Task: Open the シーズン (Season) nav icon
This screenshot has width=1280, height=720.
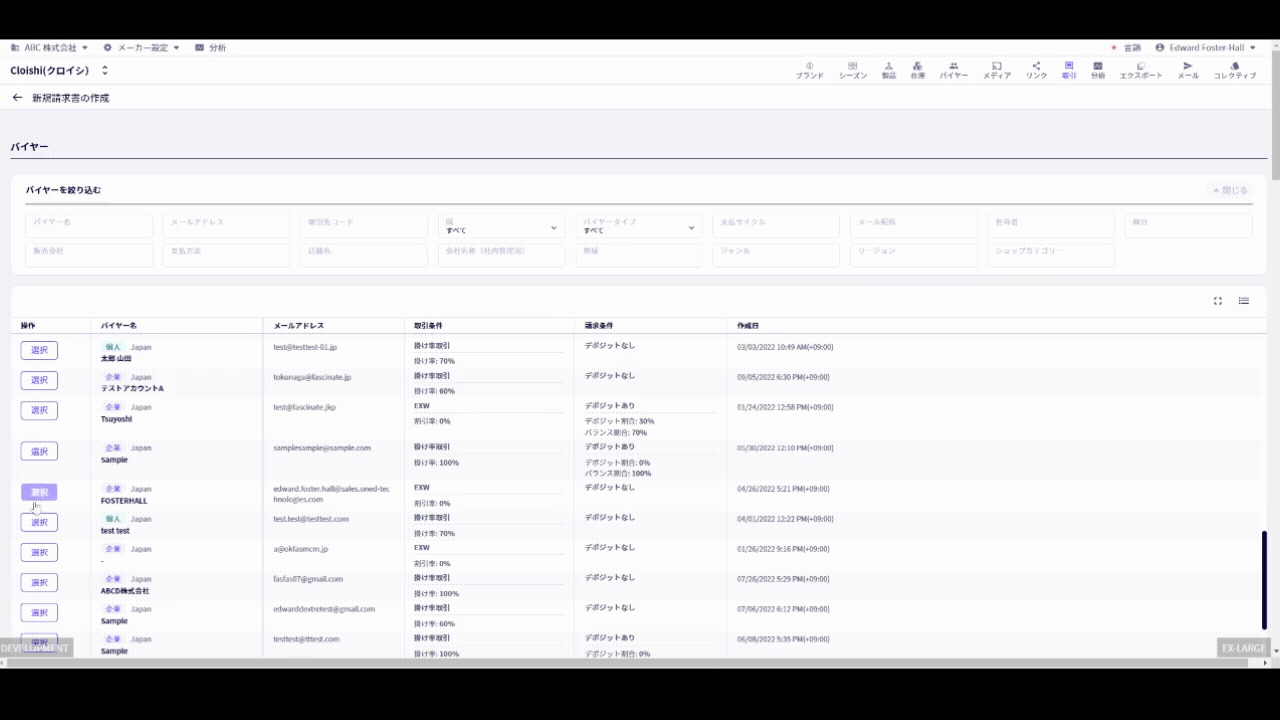Action: (x=852, y=70)
